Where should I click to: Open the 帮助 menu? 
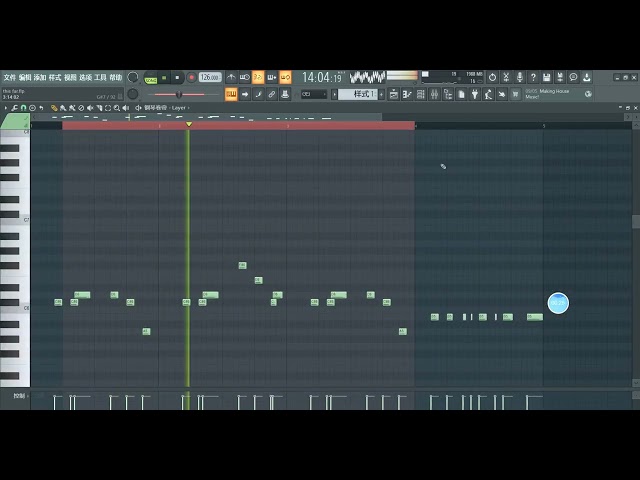(116, 77)
